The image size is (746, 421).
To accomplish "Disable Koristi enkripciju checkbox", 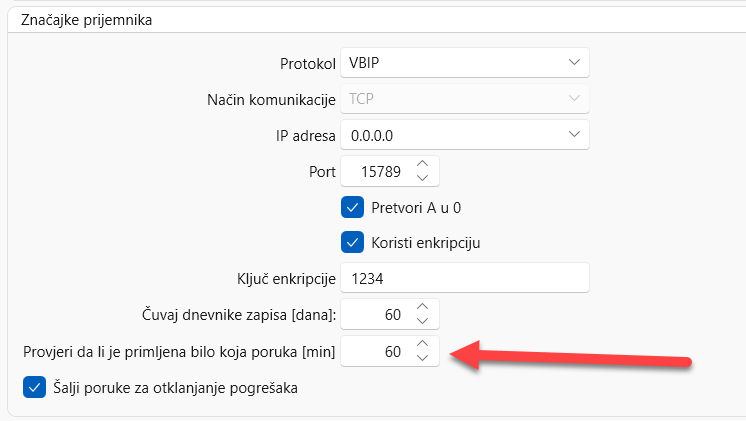I will click(352, 242).
